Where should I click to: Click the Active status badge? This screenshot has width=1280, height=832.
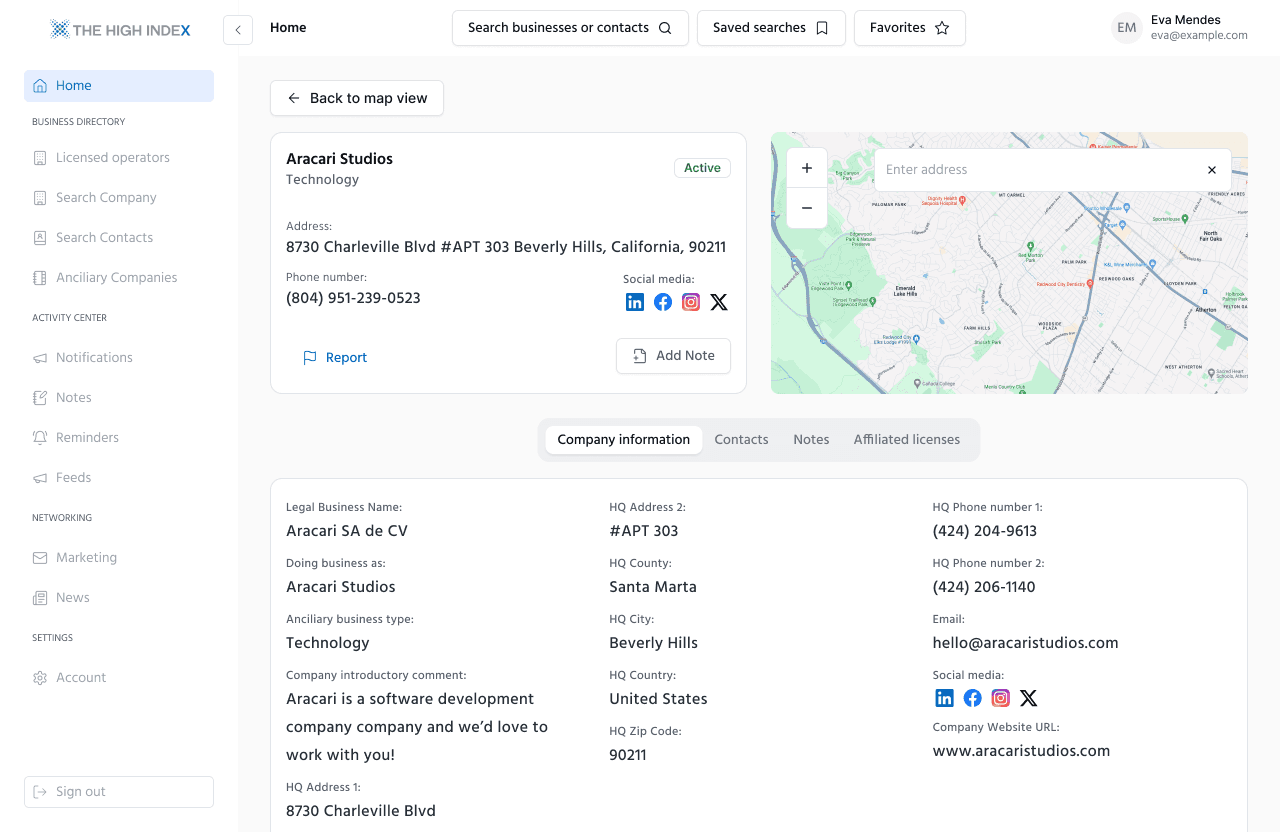point(702,168)
